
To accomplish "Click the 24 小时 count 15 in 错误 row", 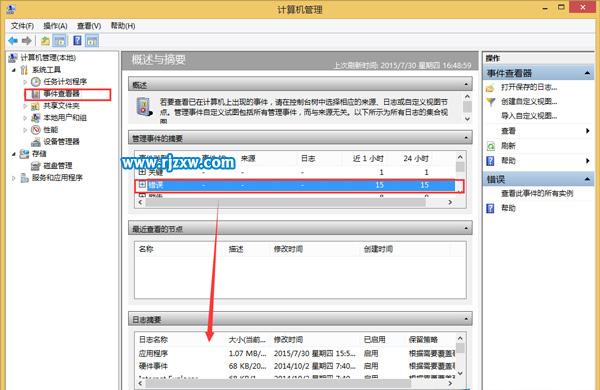I will pos(424,185).
